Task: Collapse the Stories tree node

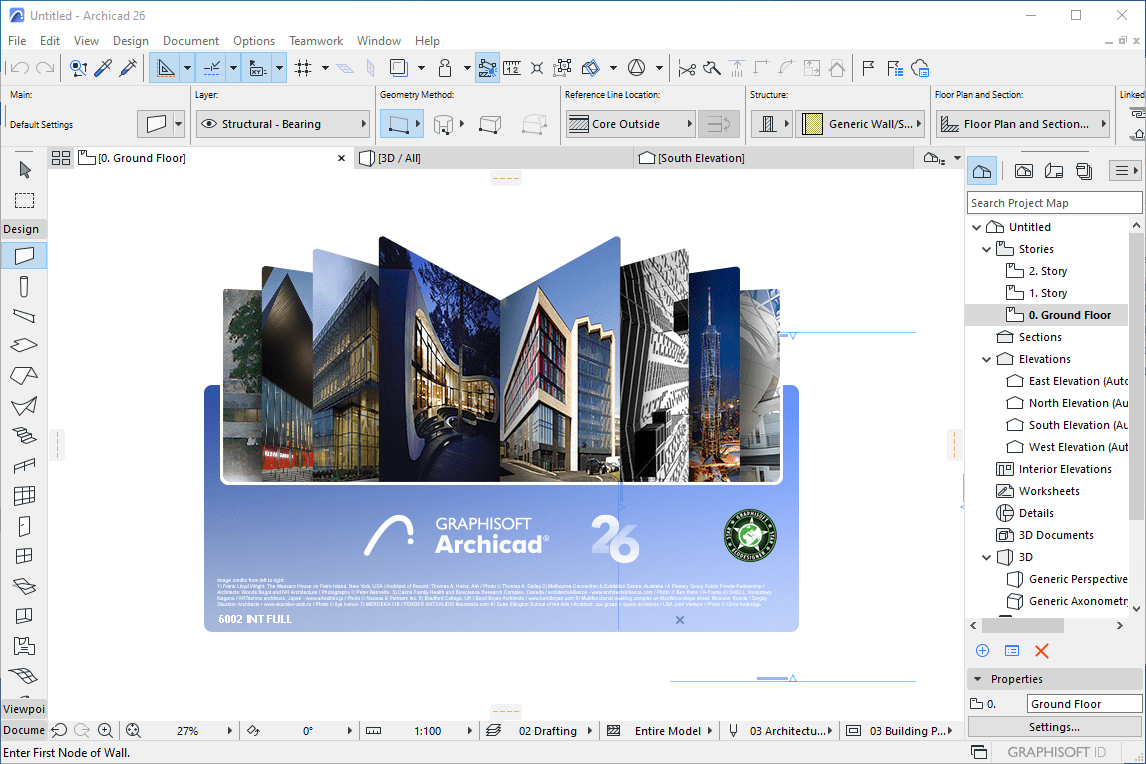Action: click(986, 249)
